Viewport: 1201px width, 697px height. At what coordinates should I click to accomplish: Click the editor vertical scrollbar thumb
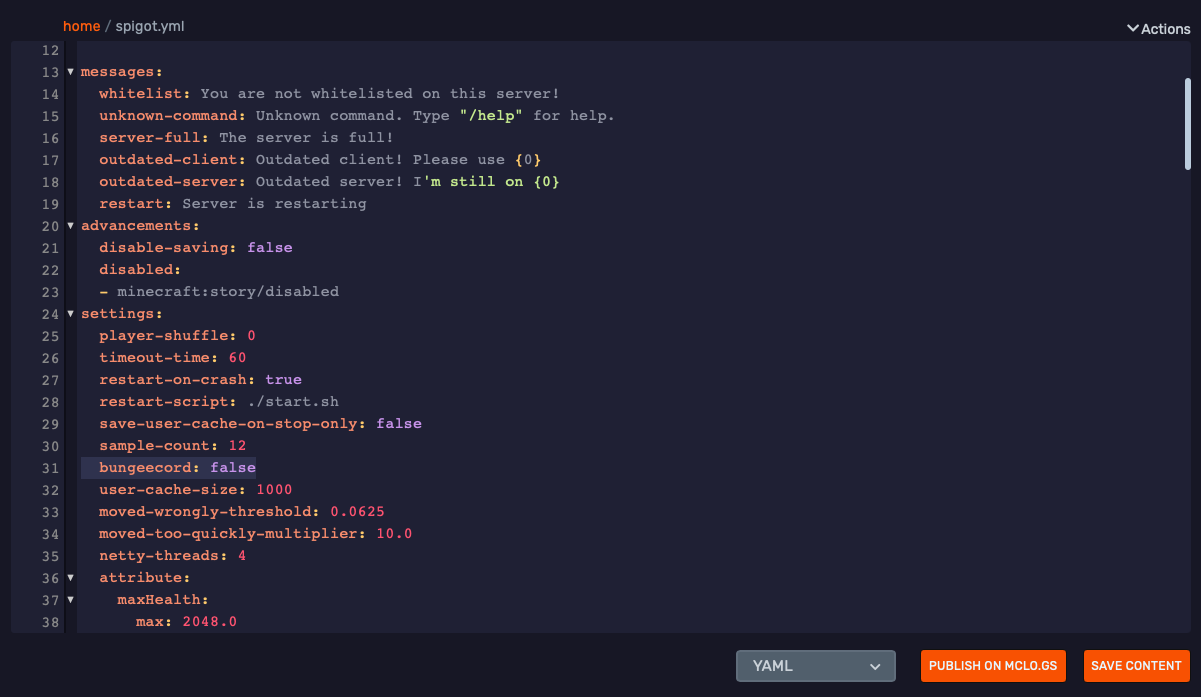pos(1187,123)
